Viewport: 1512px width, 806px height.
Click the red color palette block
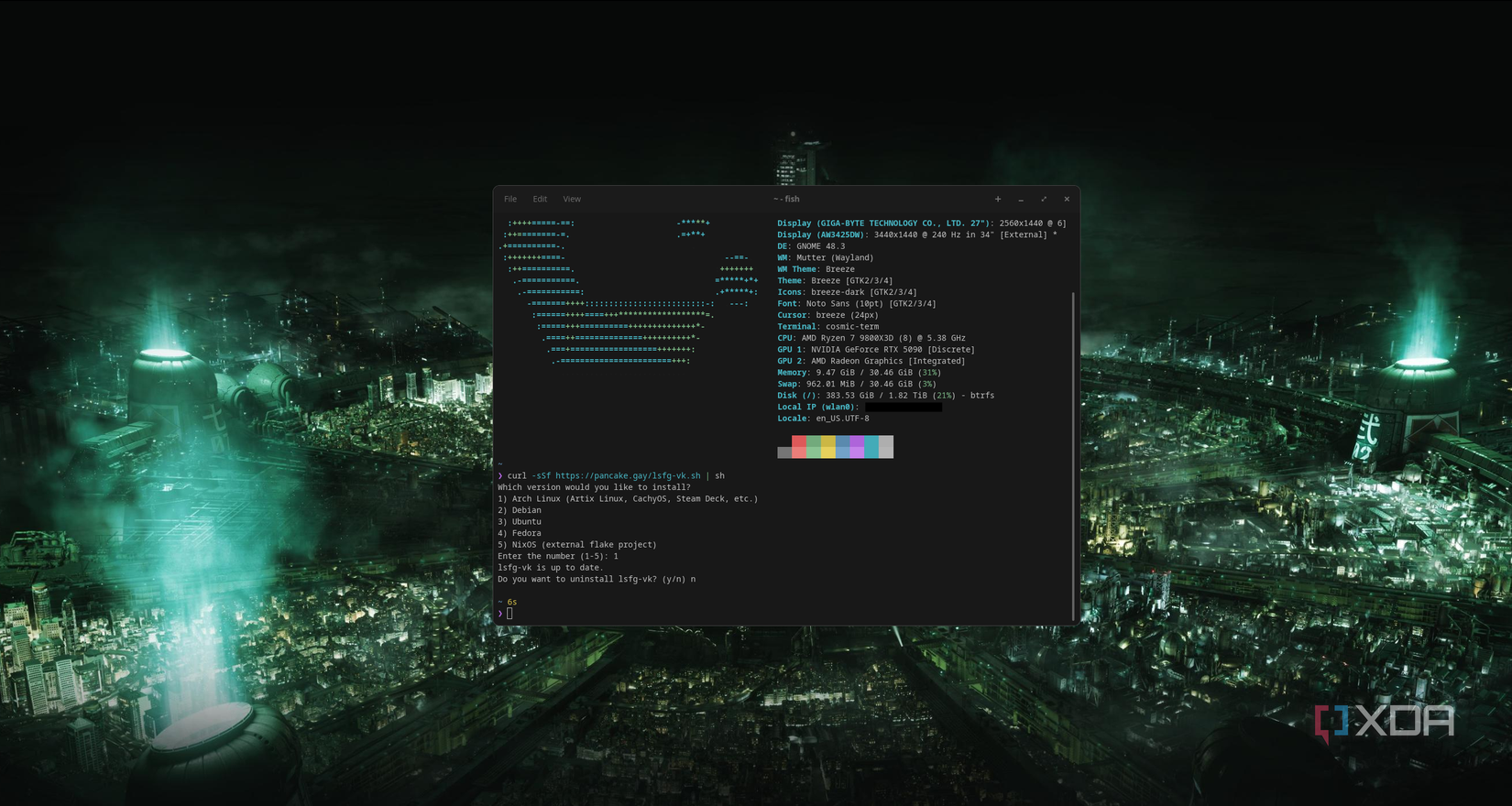(799, 446)
